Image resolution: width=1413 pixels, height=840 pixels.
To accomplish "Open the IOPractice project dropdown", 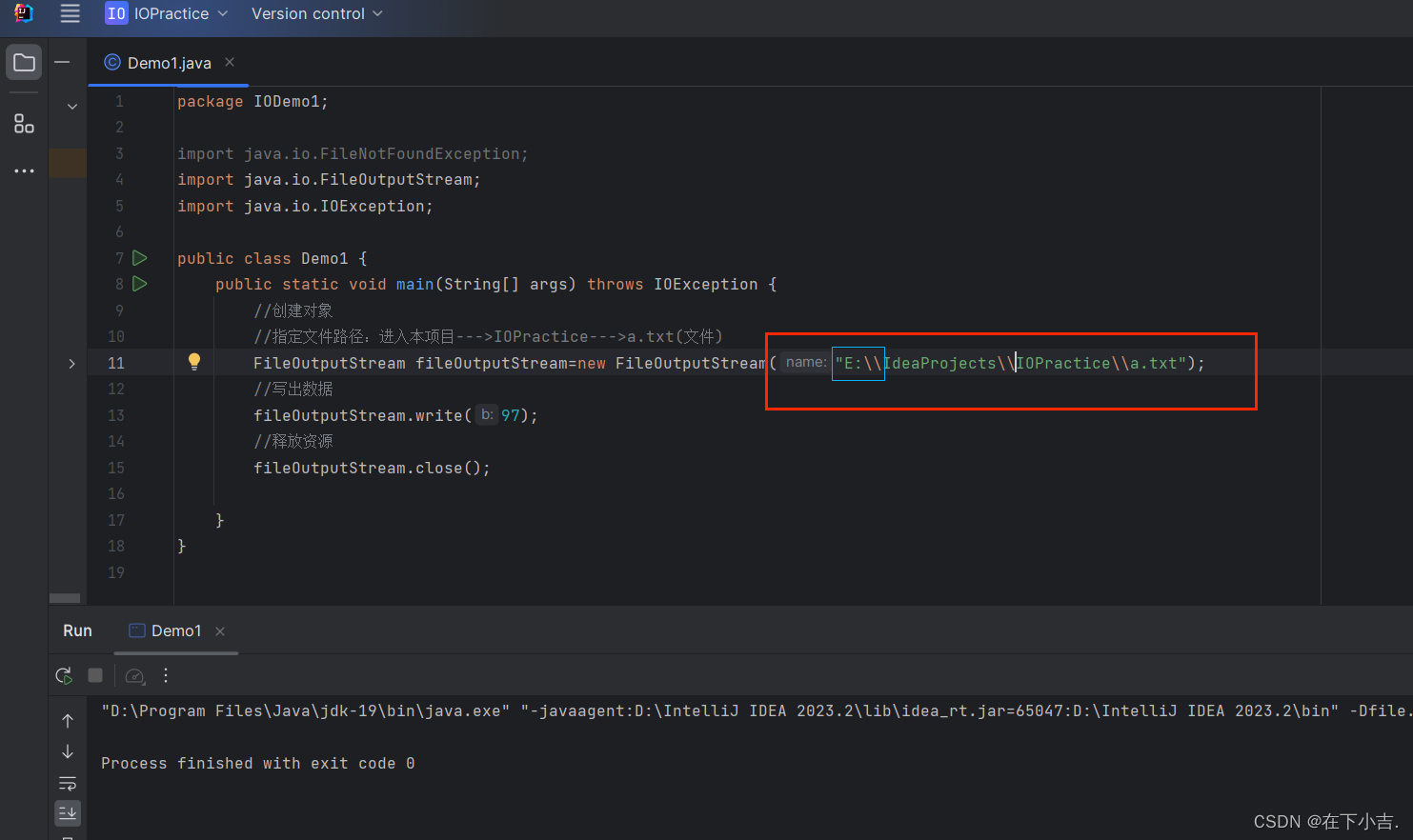I will pyautogui.click(x=167, y=13).
